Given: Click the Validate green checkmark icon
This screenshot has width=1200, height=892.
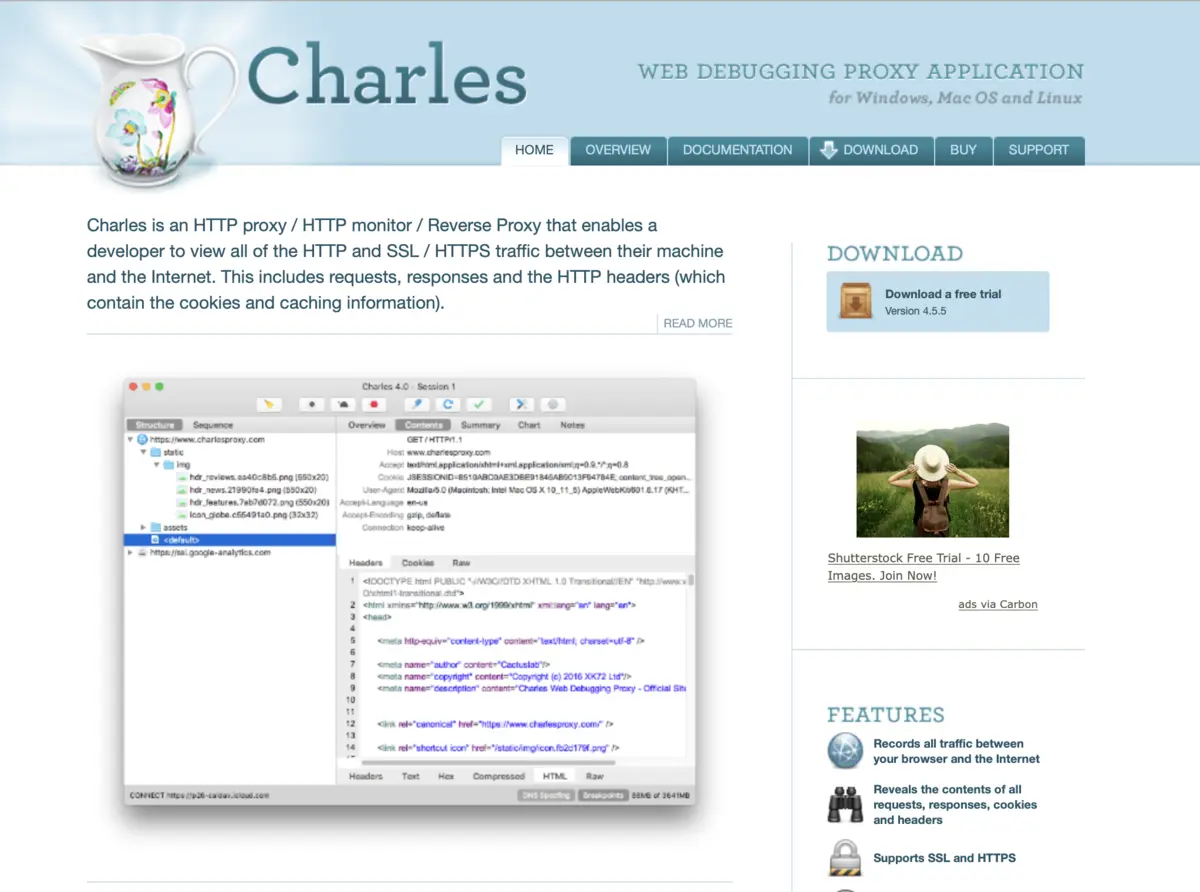Looking at the screenshot, I should pos(479,405).
